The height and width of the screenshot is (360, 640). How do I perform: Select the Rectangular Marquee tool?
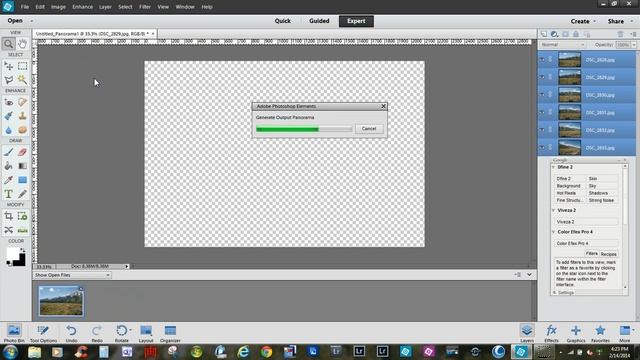tap(22, 66)
